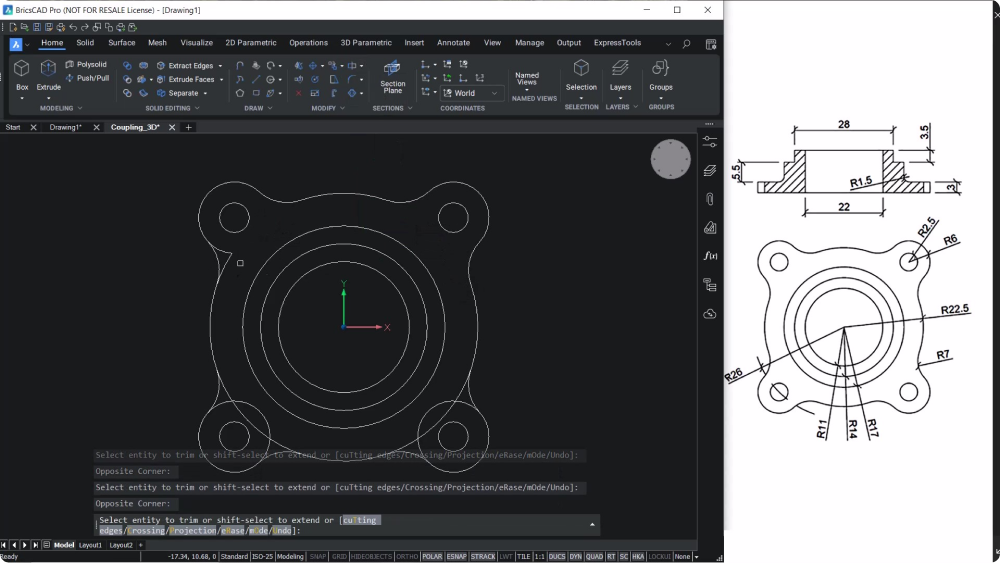Toggle ORTHO mode in status bar

pos(407,557)
